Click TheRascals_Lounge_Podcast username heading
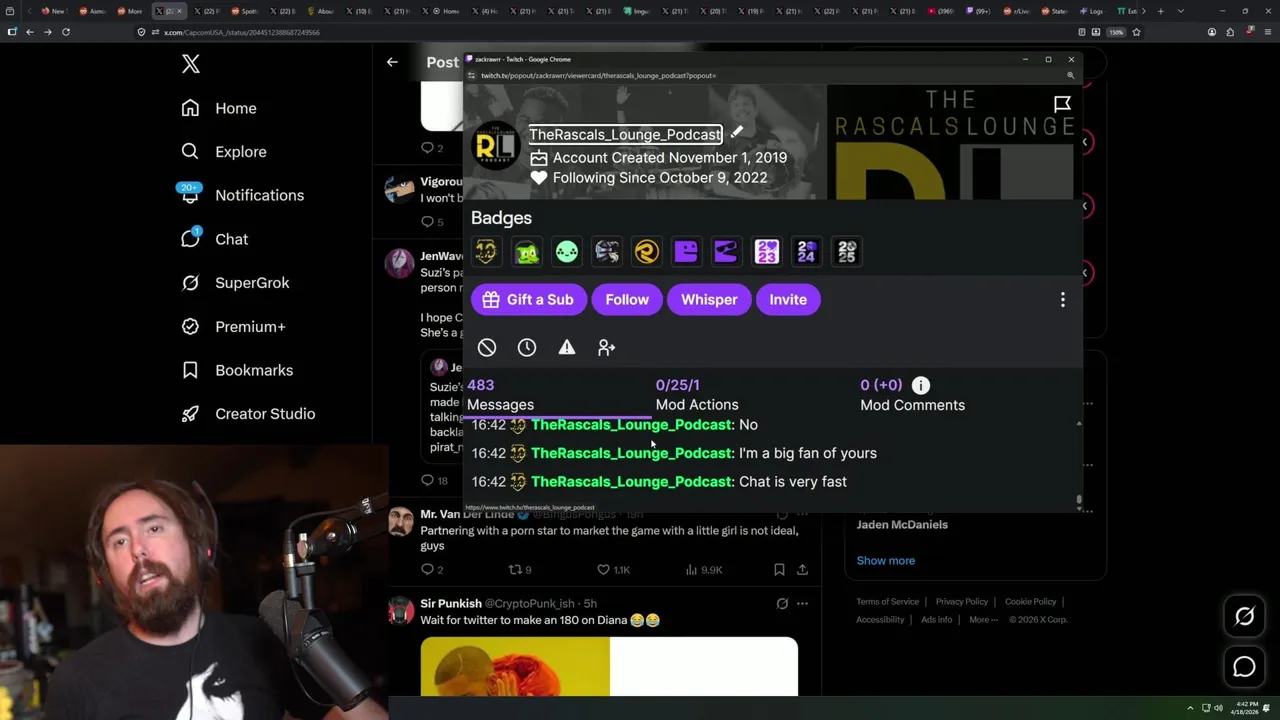This screenshot has height=720, width=1280. [625, 134]
